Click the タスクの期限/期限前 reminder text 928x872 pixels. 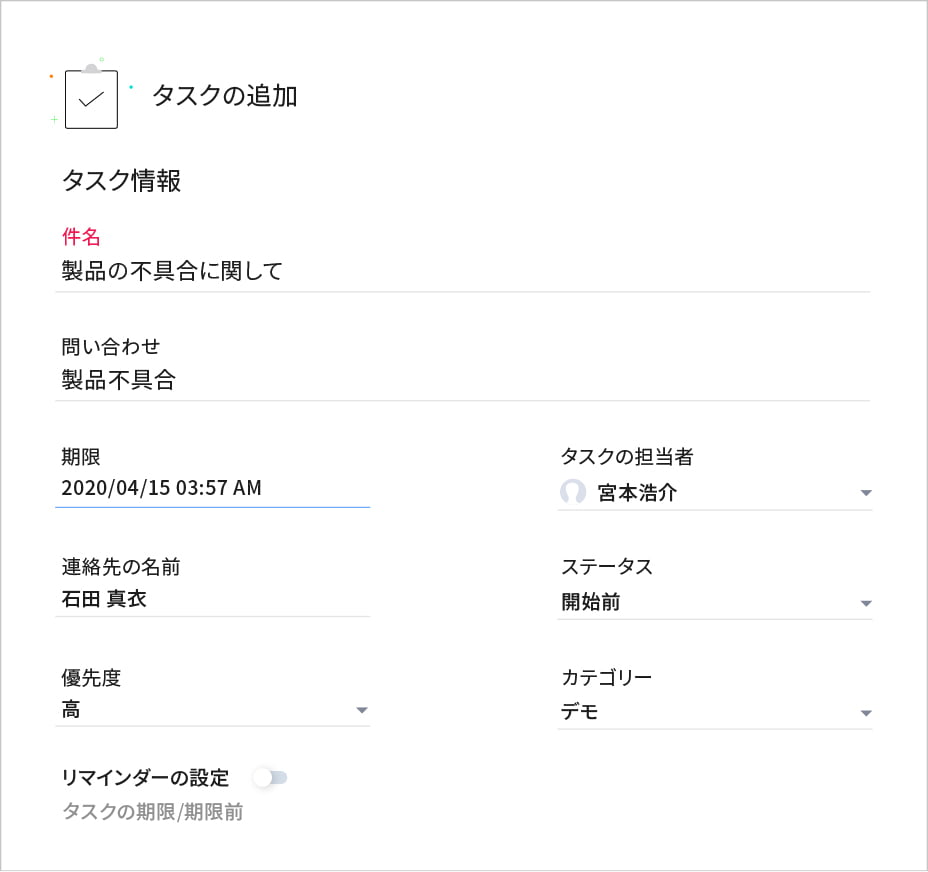[153, 812]
